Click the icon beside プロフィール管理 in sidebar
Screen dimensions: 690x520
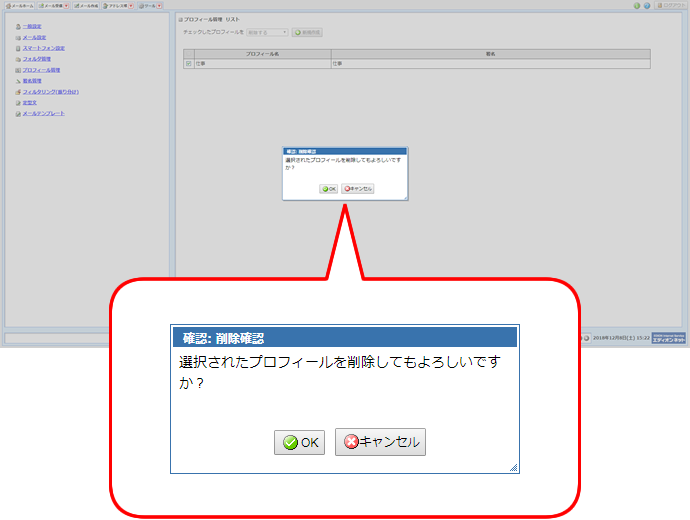18,70
